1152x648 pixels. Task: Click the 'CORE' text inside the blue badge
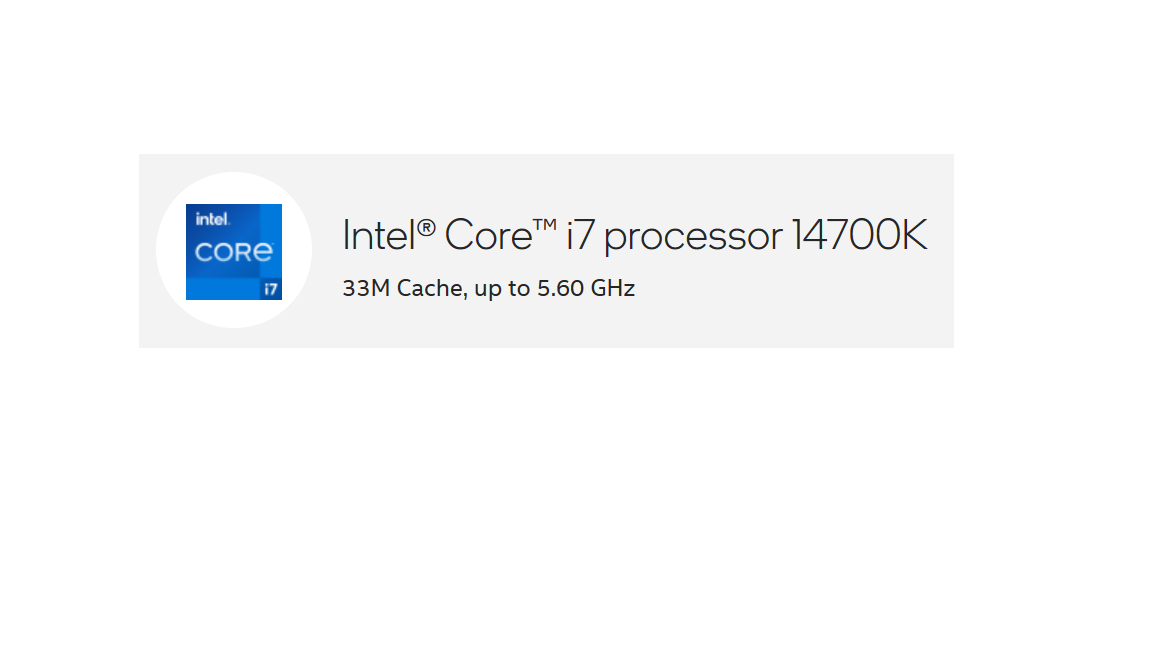pos(234,253)
